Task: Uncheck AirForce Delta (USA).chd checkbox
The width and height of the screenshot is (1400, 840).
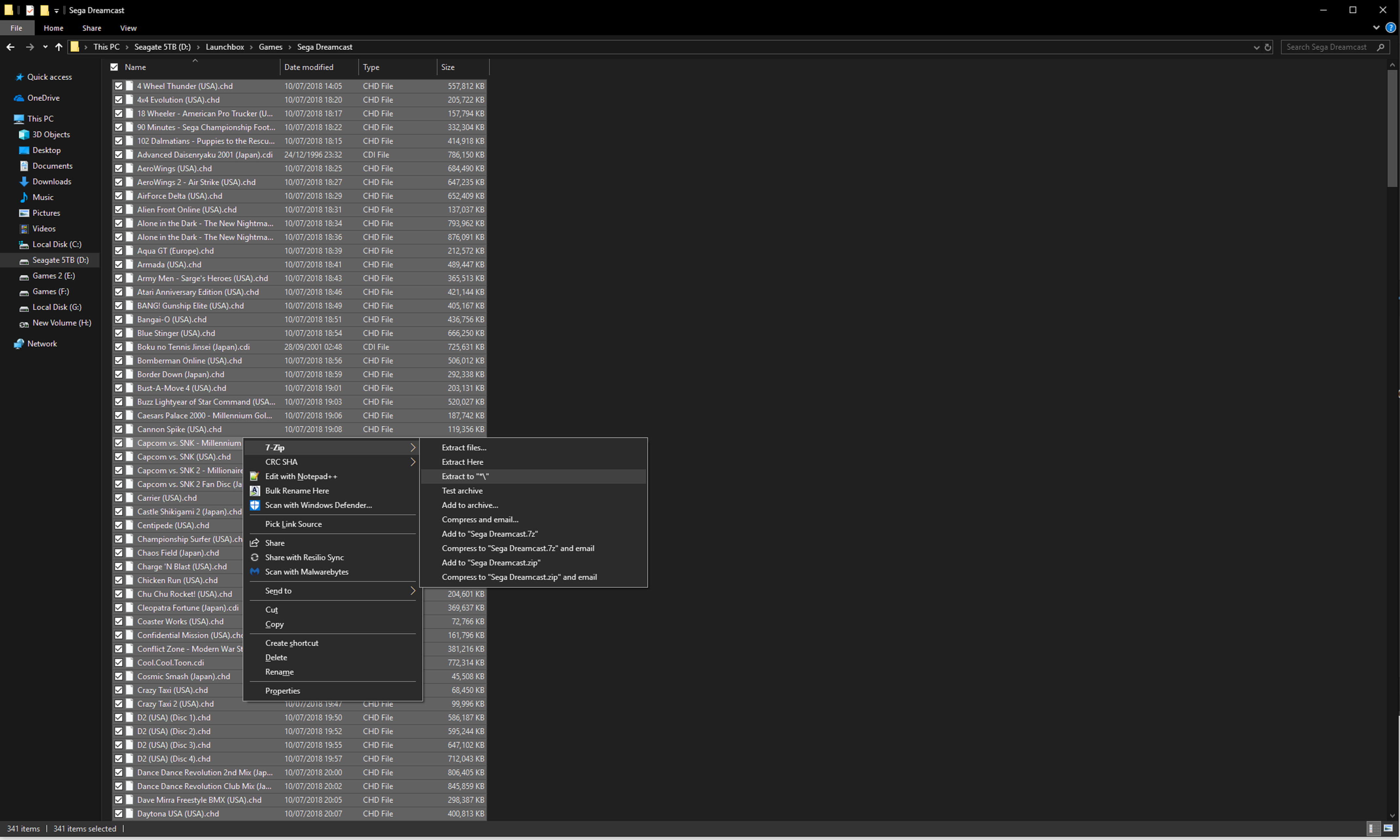Action: pos(118,196)
